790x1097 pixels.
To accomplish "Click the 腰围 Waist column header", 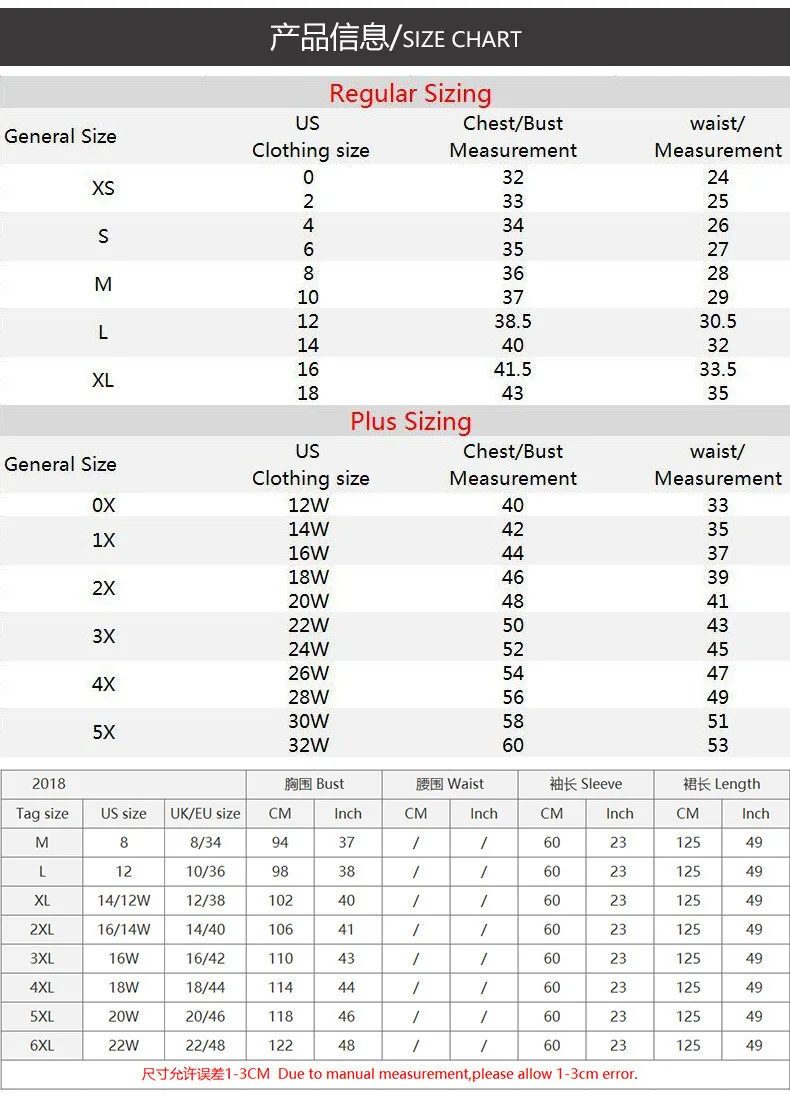I will click(x=450, y=784).
